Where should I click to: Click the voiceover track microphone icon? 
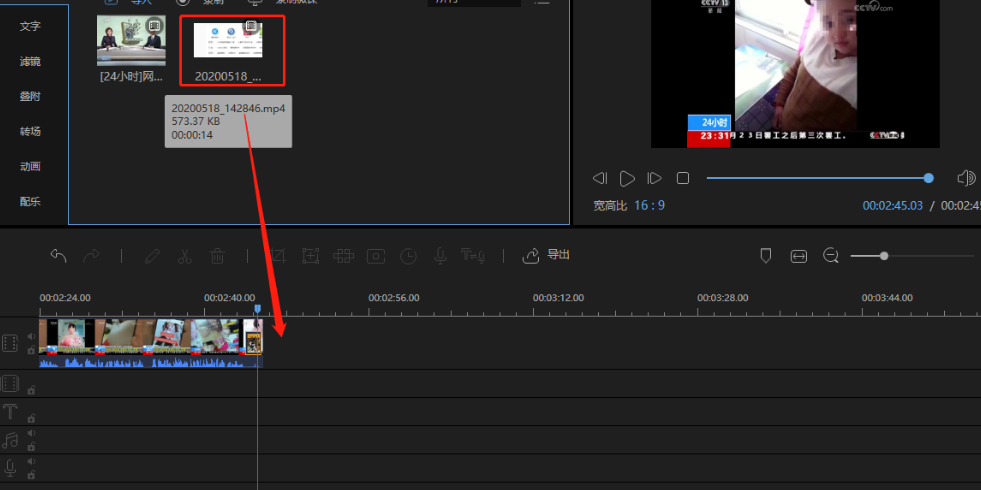coord(11,468)
